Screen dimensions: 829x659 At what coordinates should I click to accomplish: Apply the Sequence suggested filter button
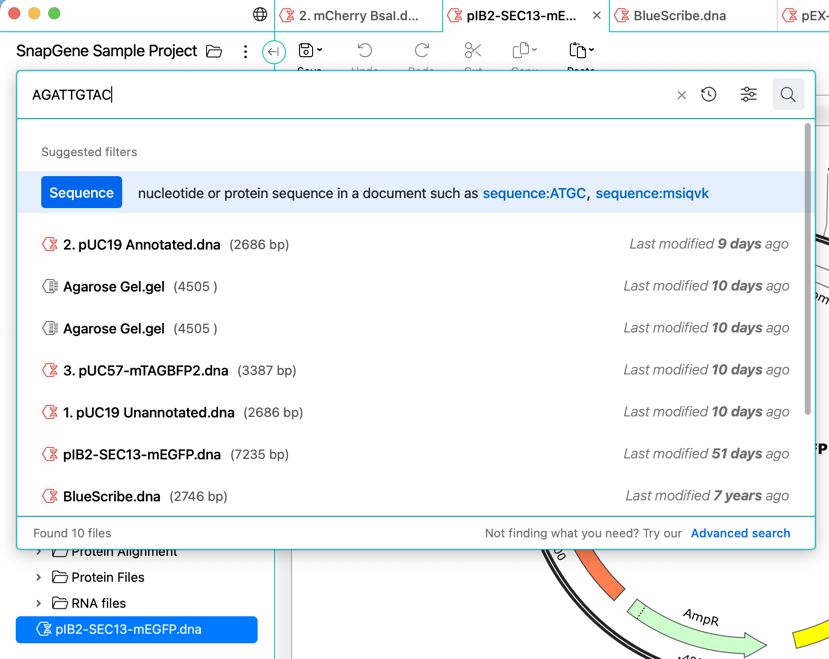pyautogui.click(x=81, y=193)
